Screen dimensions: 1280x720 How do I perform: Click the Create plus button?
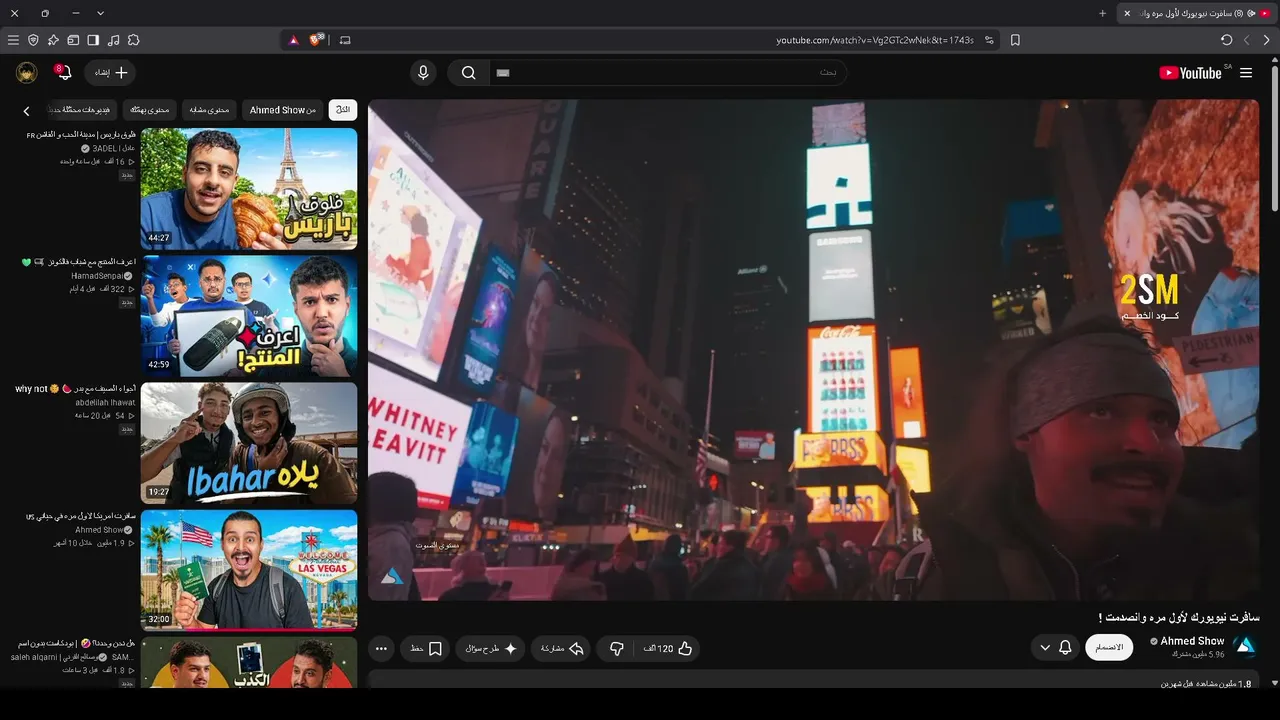[110, 72]
